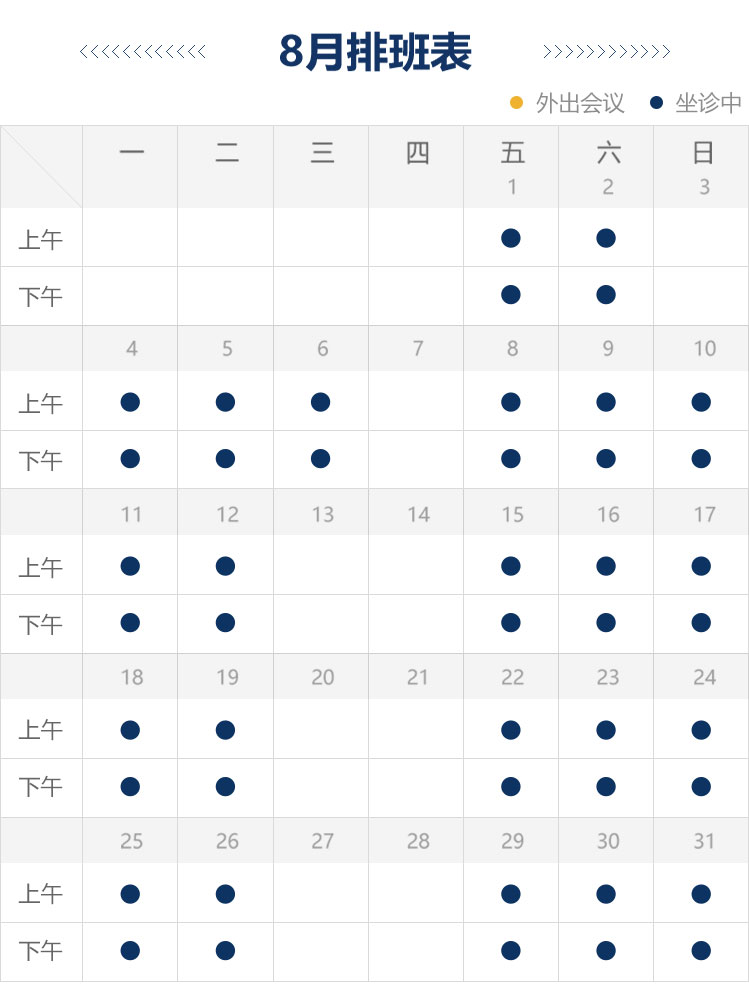Click the date number 28

[x=418, y=841]
